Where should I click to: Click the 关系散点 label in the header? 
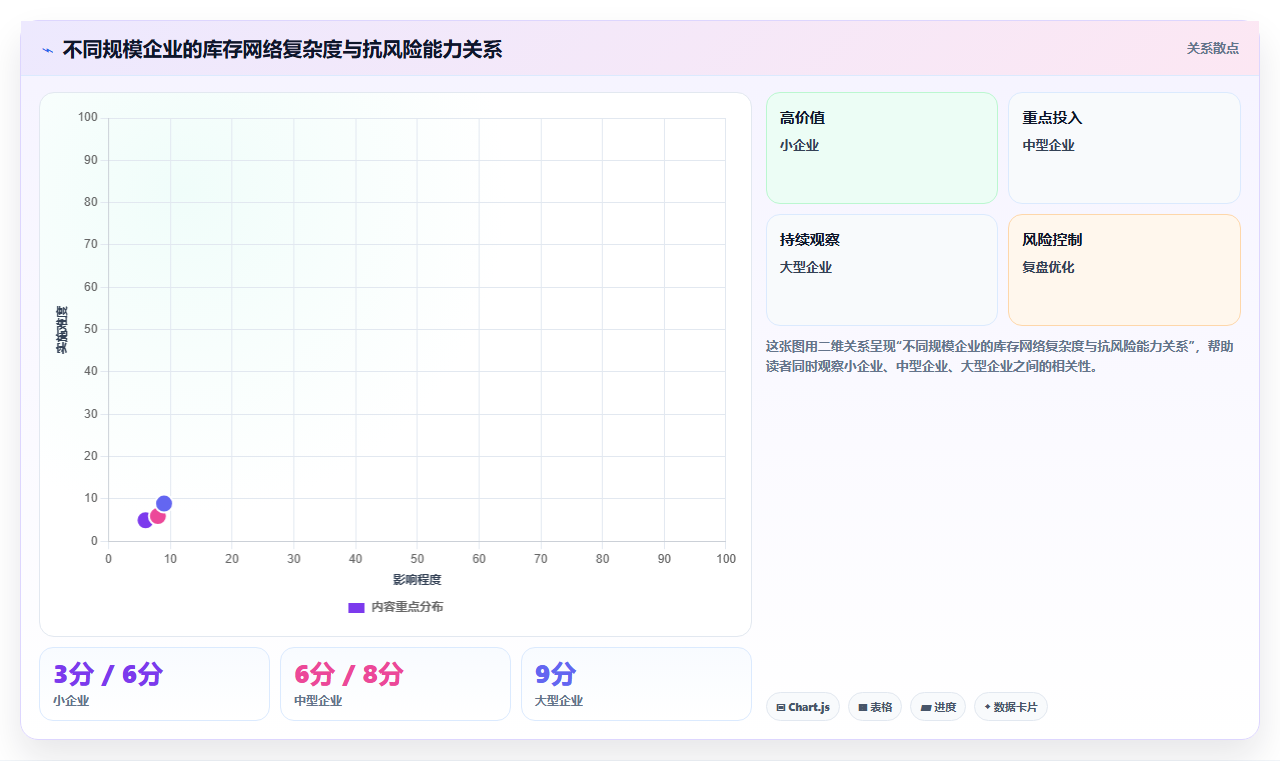pyautogui.click(x=1212, y=48)
